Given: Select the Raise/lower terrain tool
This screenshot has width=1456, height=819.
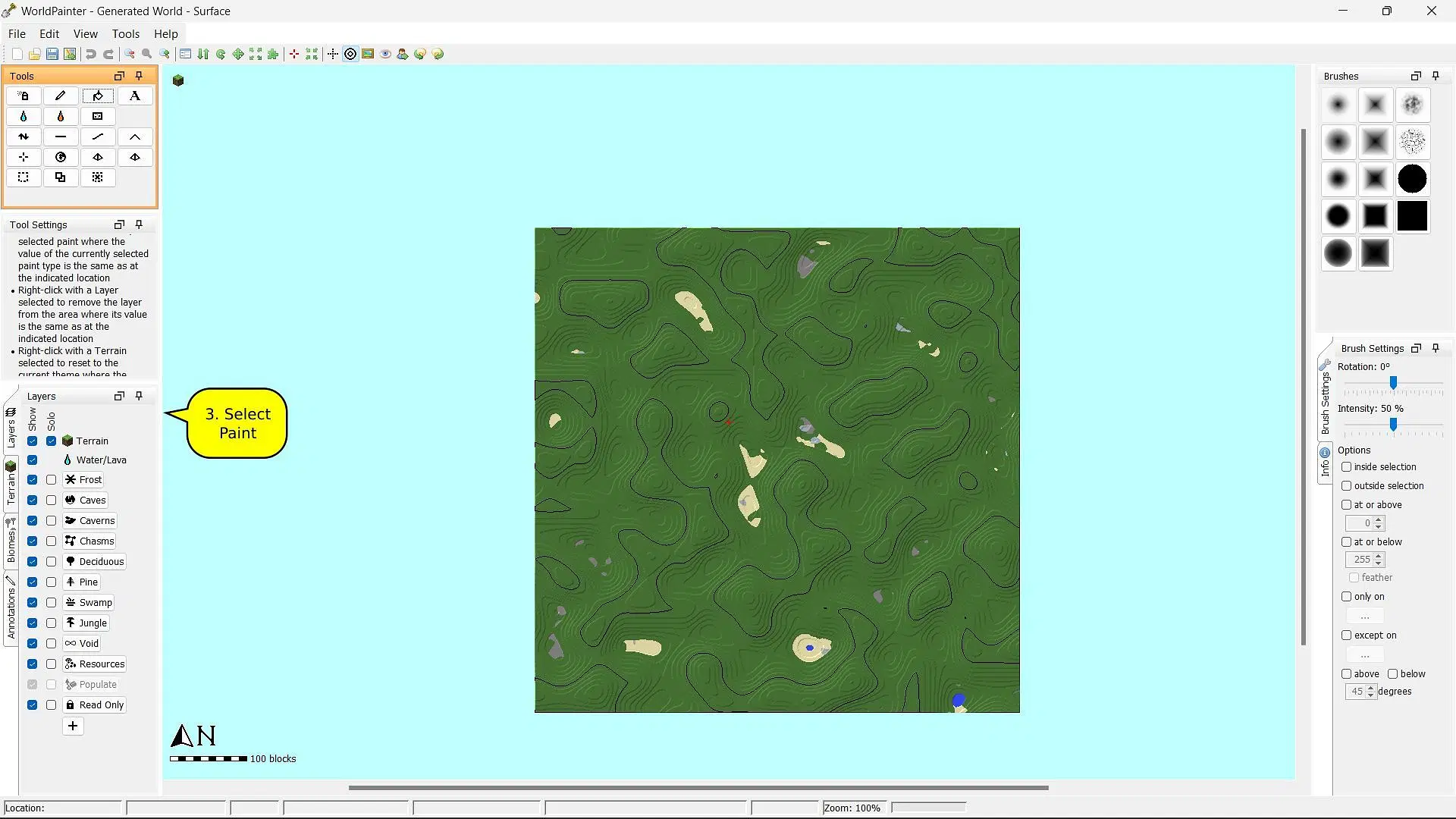Looking at the screenshot, I should point(23,136).
